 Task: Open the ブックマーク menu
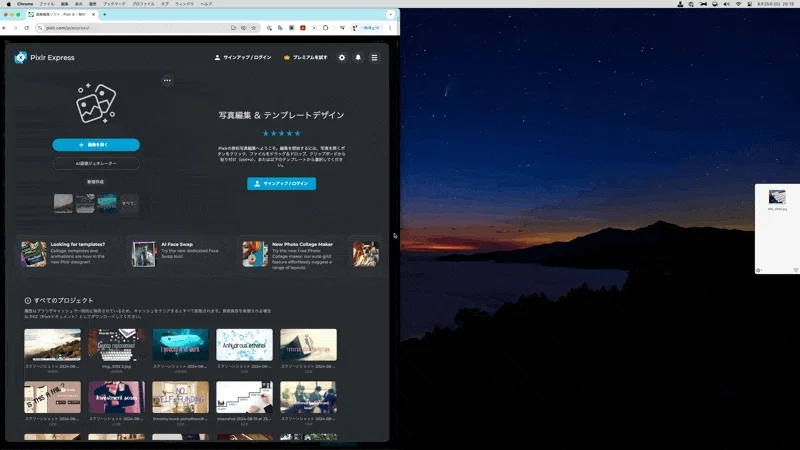[114, 4]
